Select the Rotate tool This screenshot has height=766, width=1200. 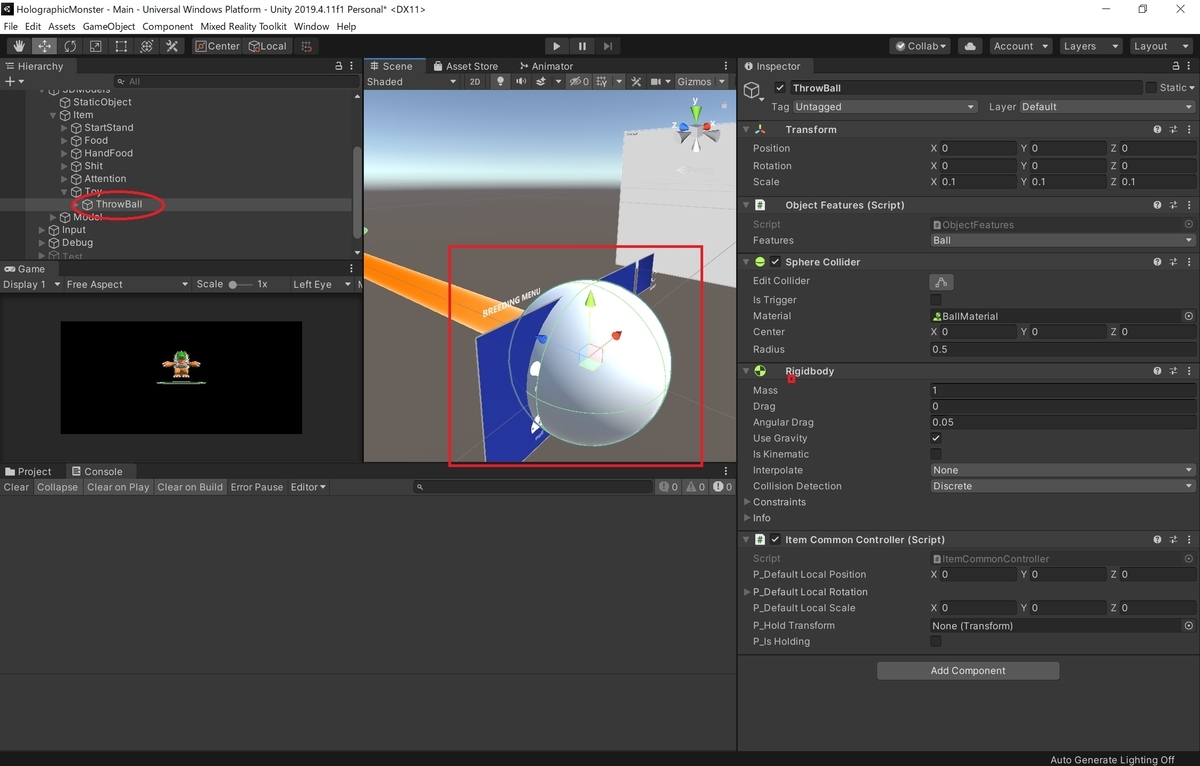[x=70, y=46]
